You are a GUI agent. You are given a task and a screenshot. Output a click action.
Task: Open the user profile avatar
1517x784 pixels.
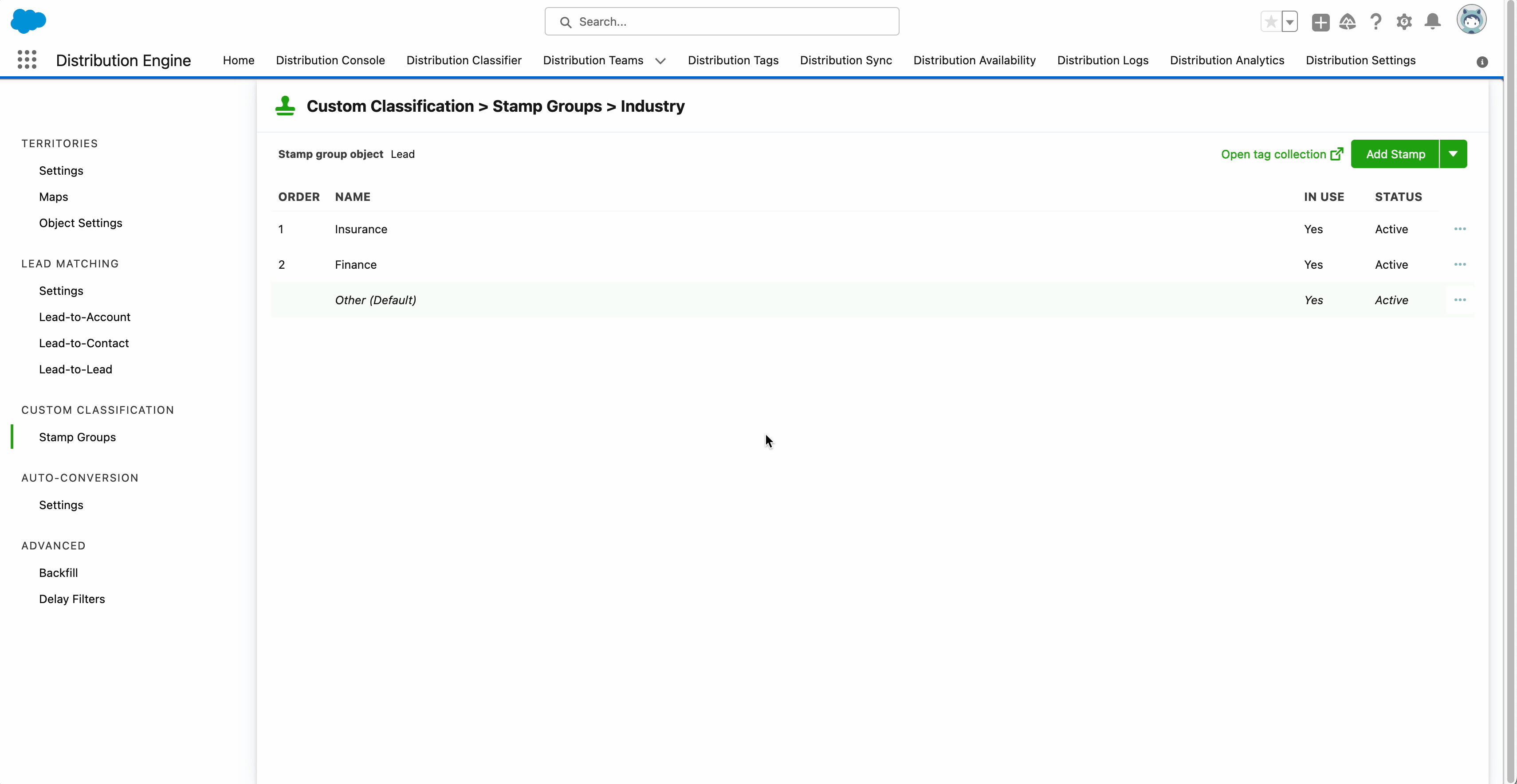click(x=1471, y=20)
